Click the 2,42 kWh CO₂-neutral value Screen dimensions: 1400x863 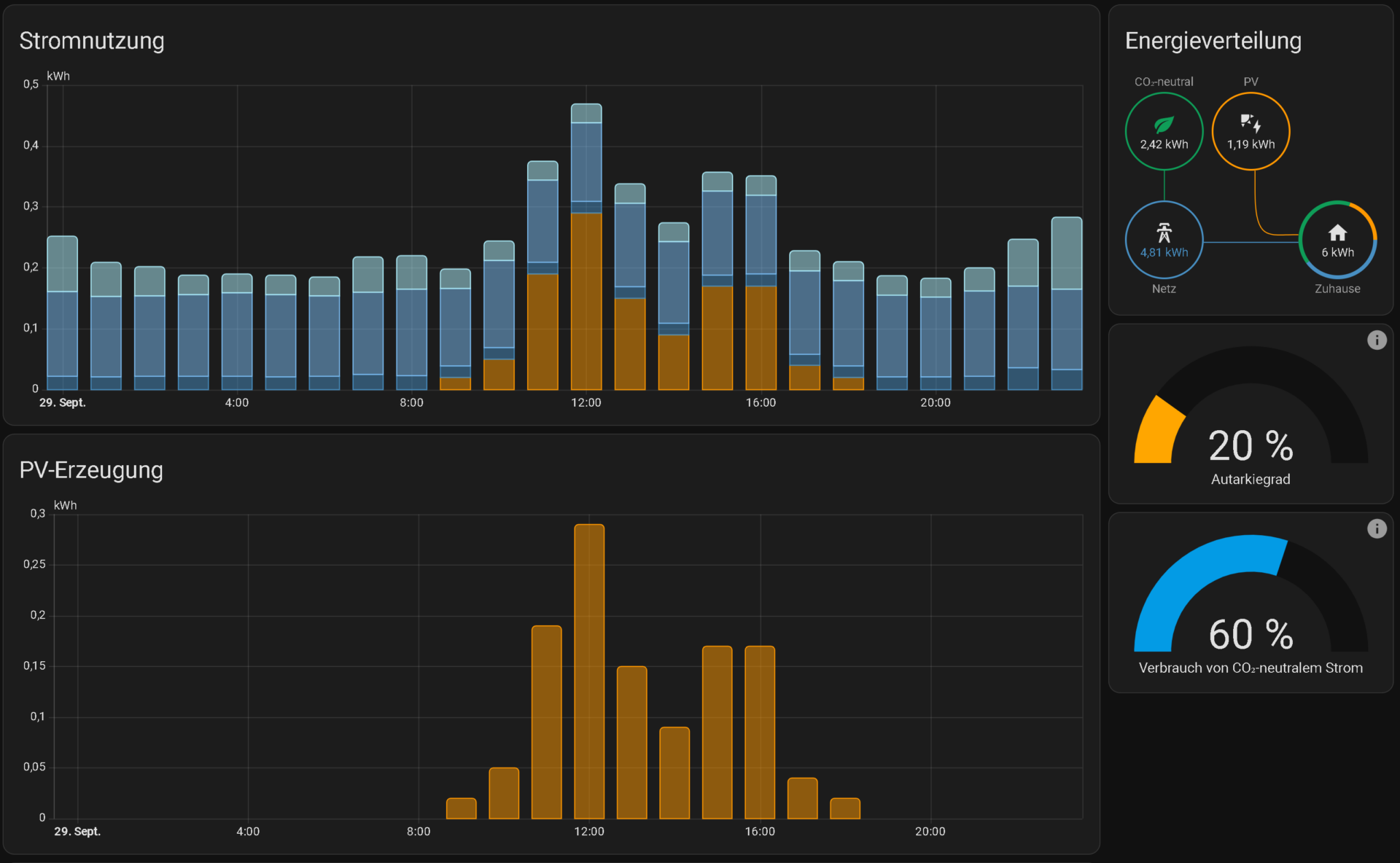coord(1164,144)
